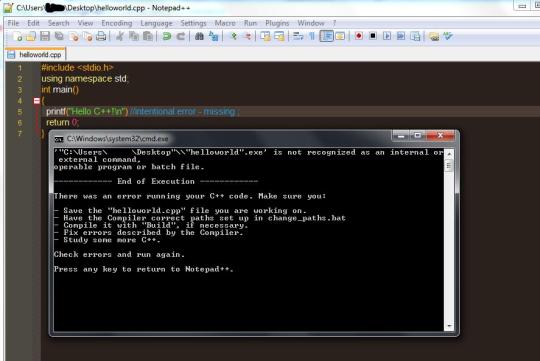Viewport: 540px width, 361px height.
Task: Undo the last edit via green arrow
Action: (167, 36)
